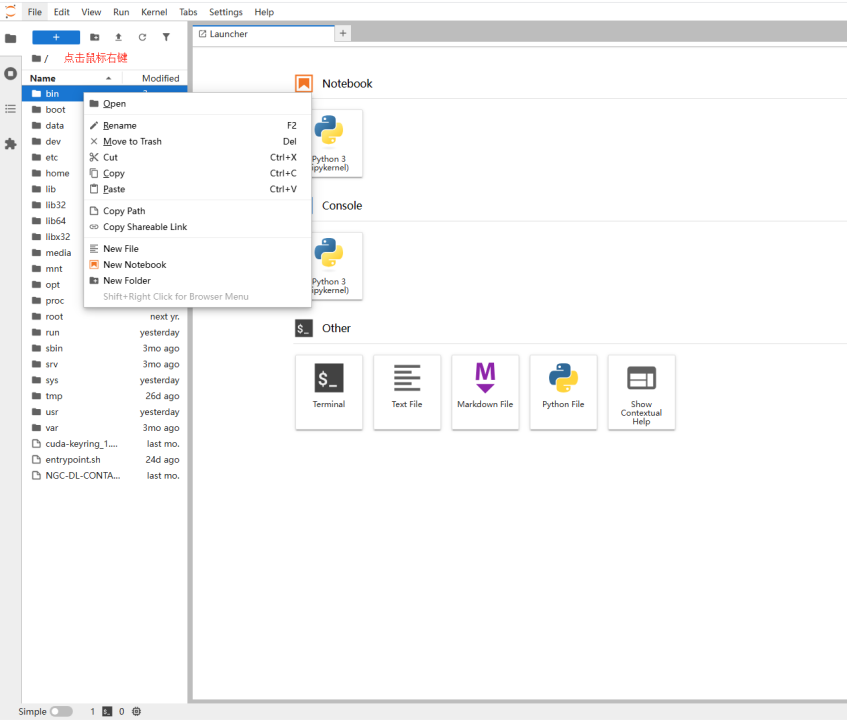
Task: Select the Launcher tab
Action: [264, 34]
